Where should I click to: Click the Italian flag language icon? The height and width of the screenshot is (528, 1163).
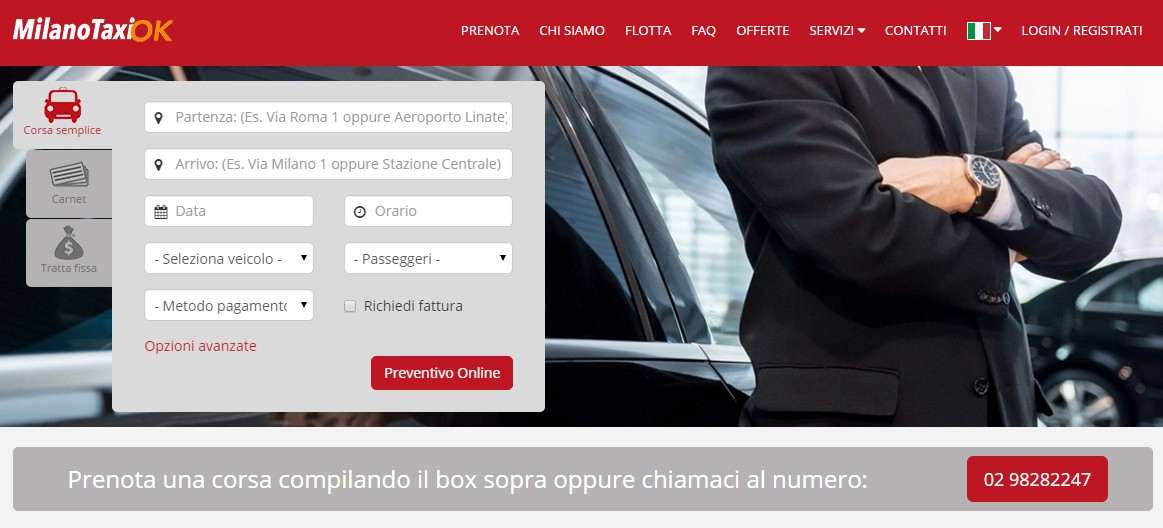click(x=979, y=30)
